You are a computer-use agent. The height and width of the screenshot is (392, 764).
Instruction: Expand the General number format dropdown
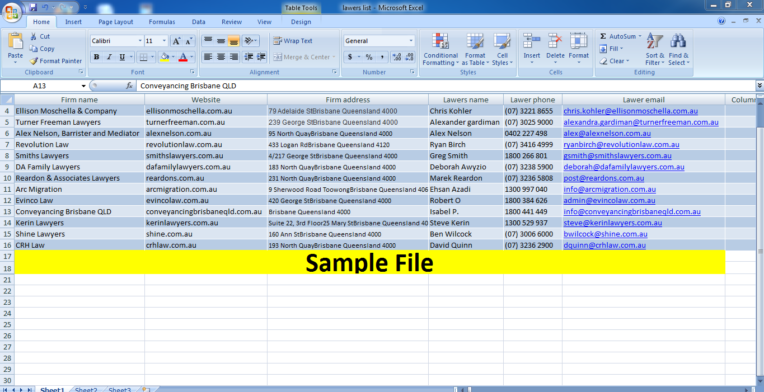pyautogui.click(x=411, y=41)
